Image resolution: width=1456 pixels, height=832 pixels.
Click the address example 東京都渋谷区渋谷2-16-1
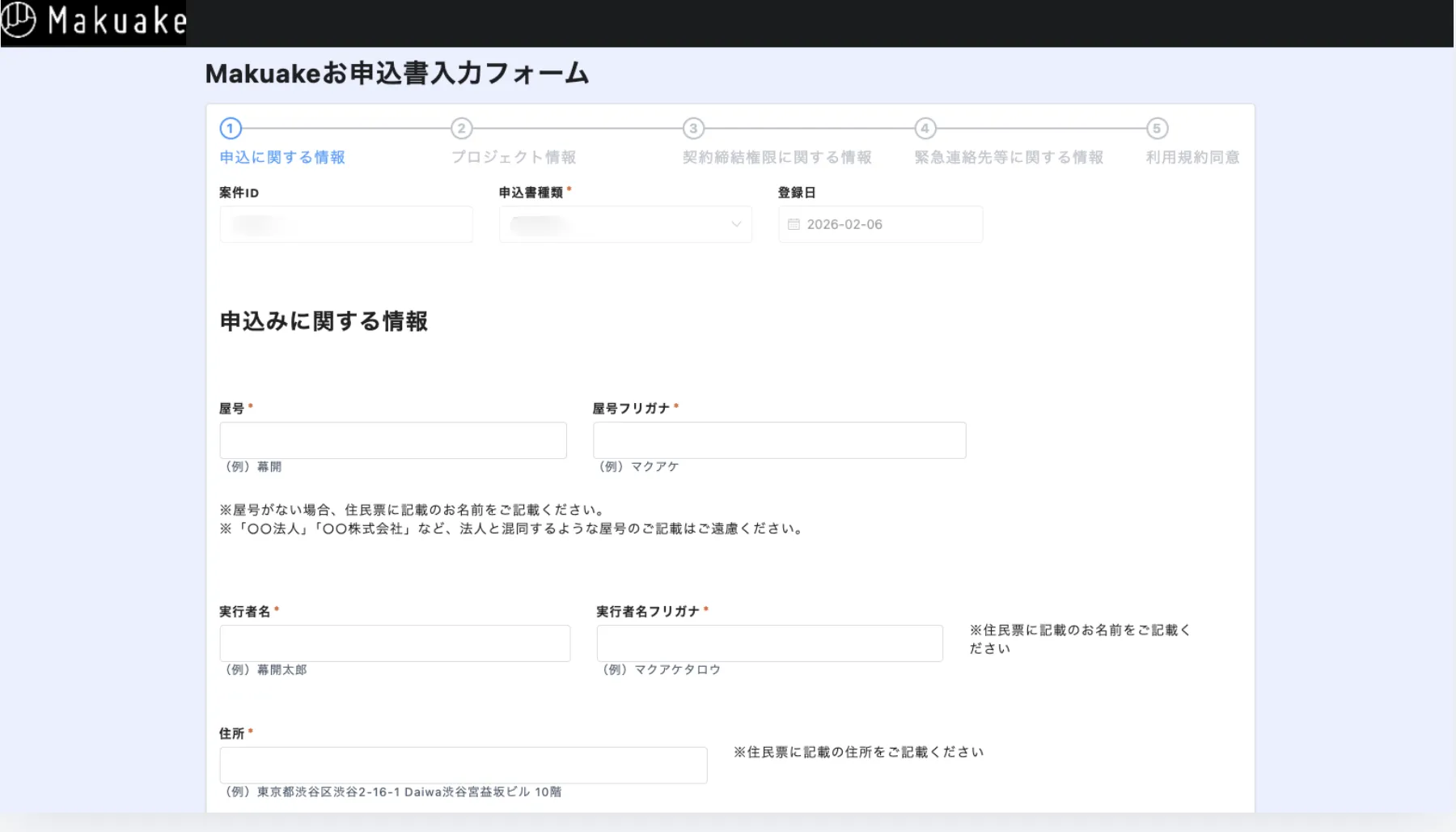393,792
